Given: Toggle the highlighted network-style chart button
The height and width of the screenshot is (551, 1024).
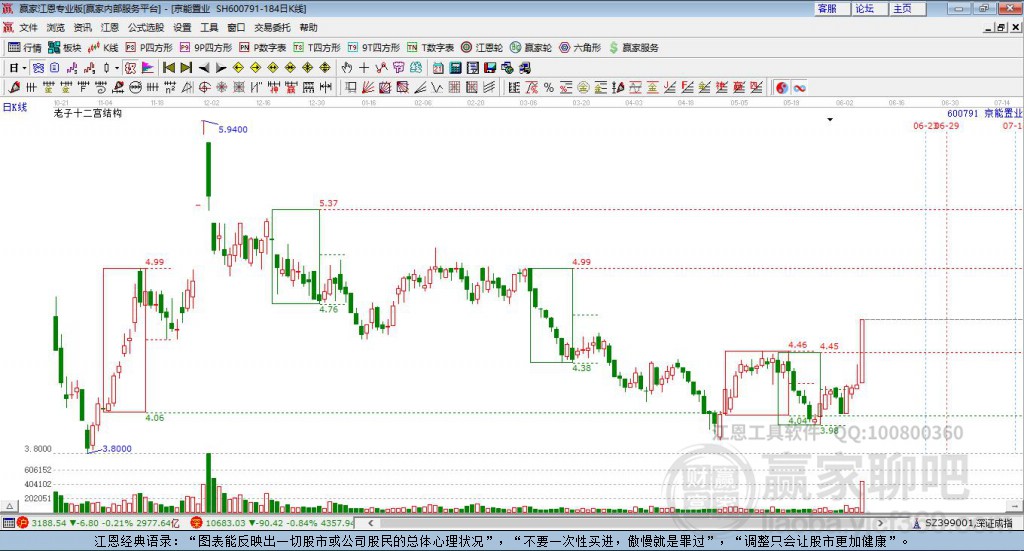Looking at the screenshot, I should tap(39, 68).
